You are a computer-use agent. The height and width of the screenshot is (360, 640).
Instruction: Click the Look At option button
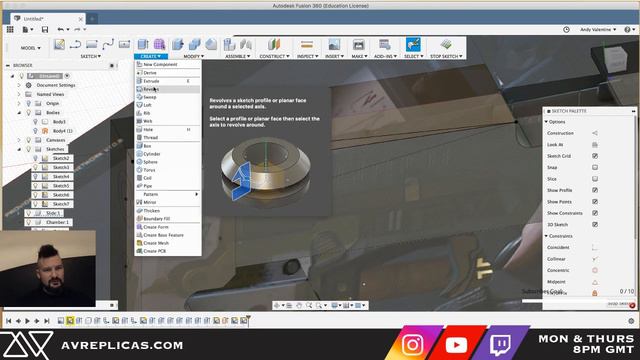[595, 144]
